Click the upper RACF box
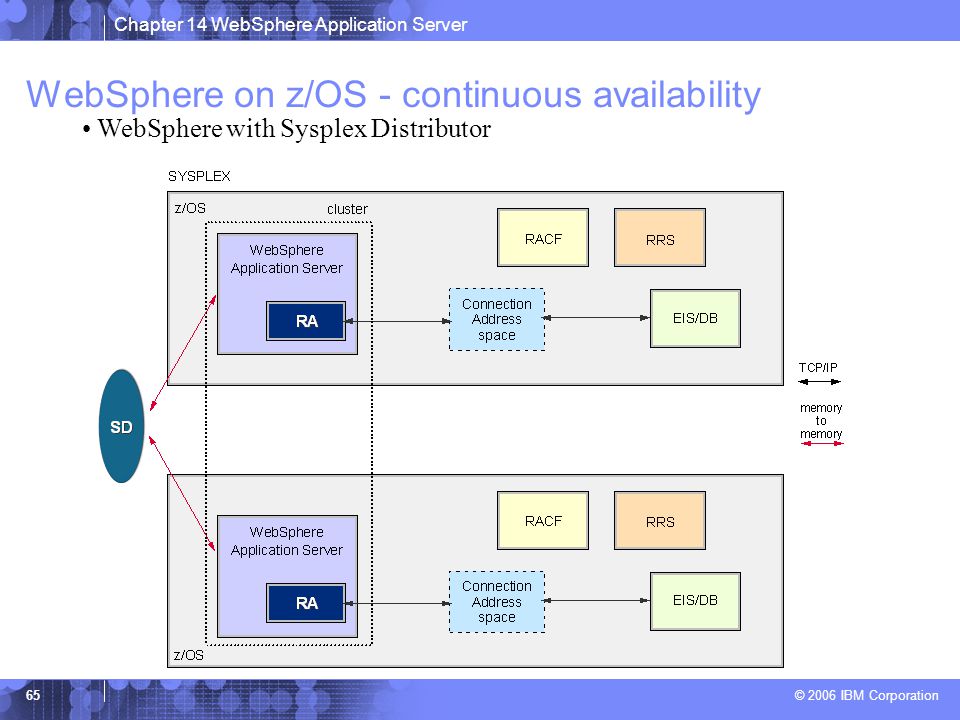 543,238
